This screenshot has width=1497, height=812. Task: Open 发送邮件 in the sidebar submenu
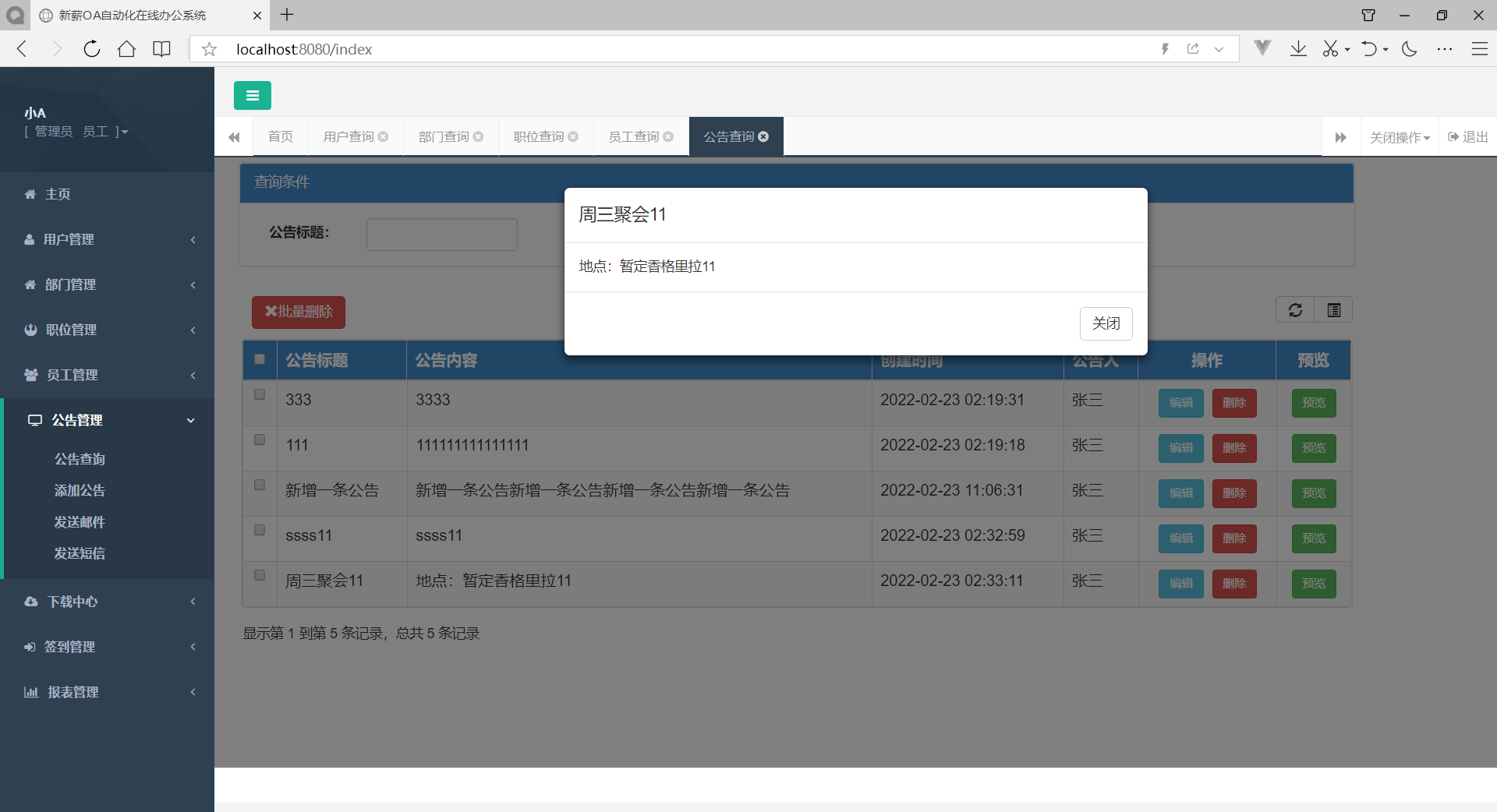pos(80,522)
